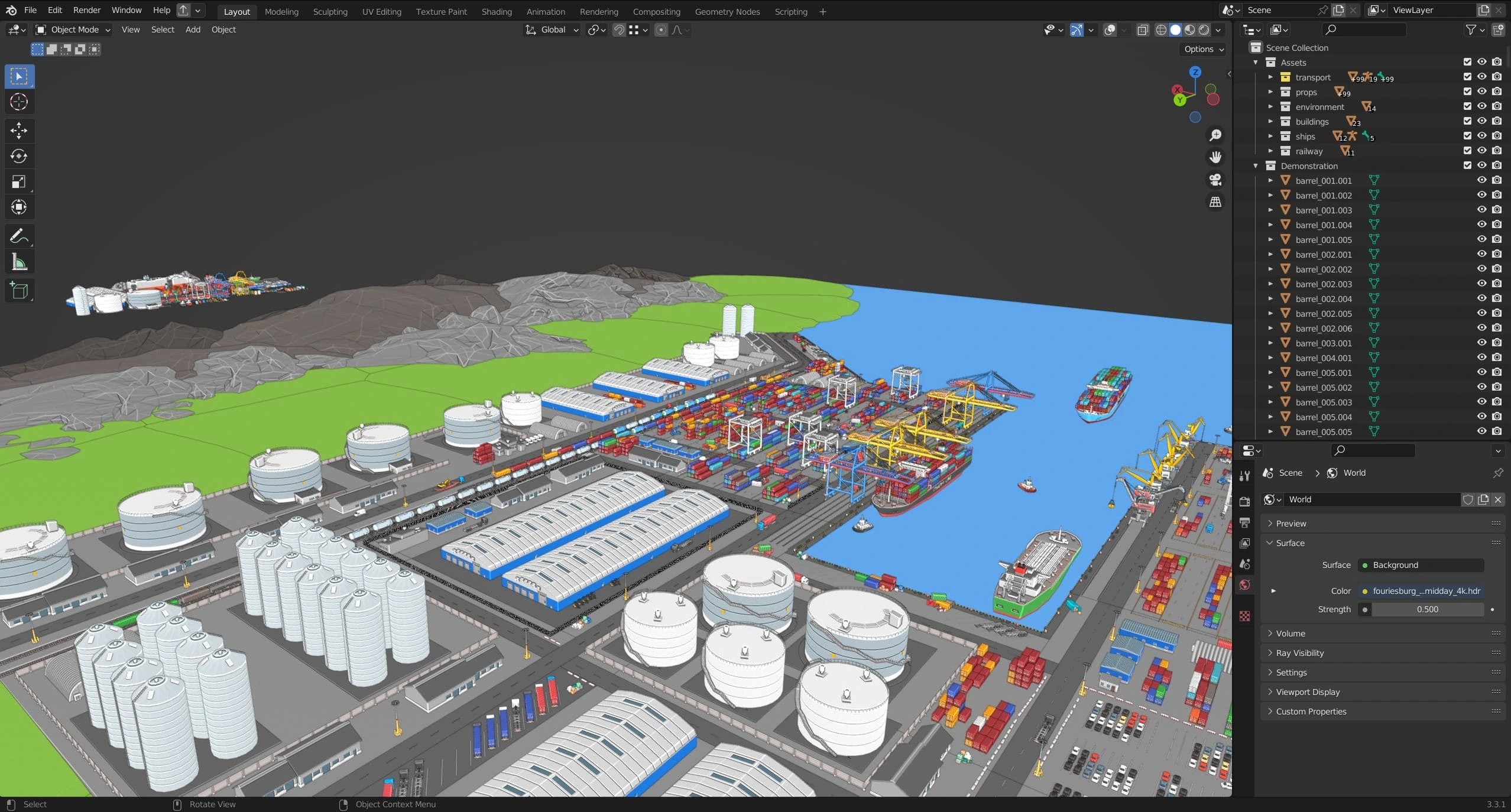Hide barrel_001.003 with its eye icon
The height and width of the screenshot is (812, 1511).
(x=1481, y=210)
